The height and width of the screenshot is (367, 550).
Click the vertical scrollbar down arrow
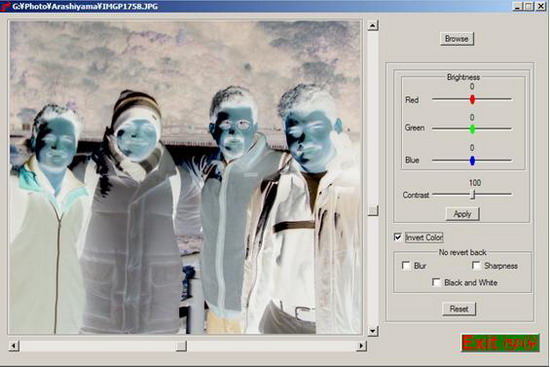(373, 331)
